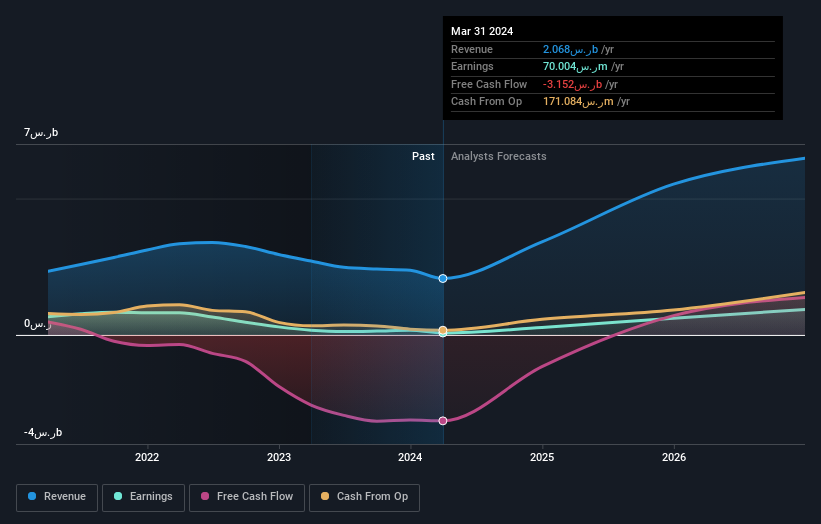The width and height of the screenshot is (821, 524).
Task: Click the -4b y-axis bottom label
Action: tap(43, 432)
